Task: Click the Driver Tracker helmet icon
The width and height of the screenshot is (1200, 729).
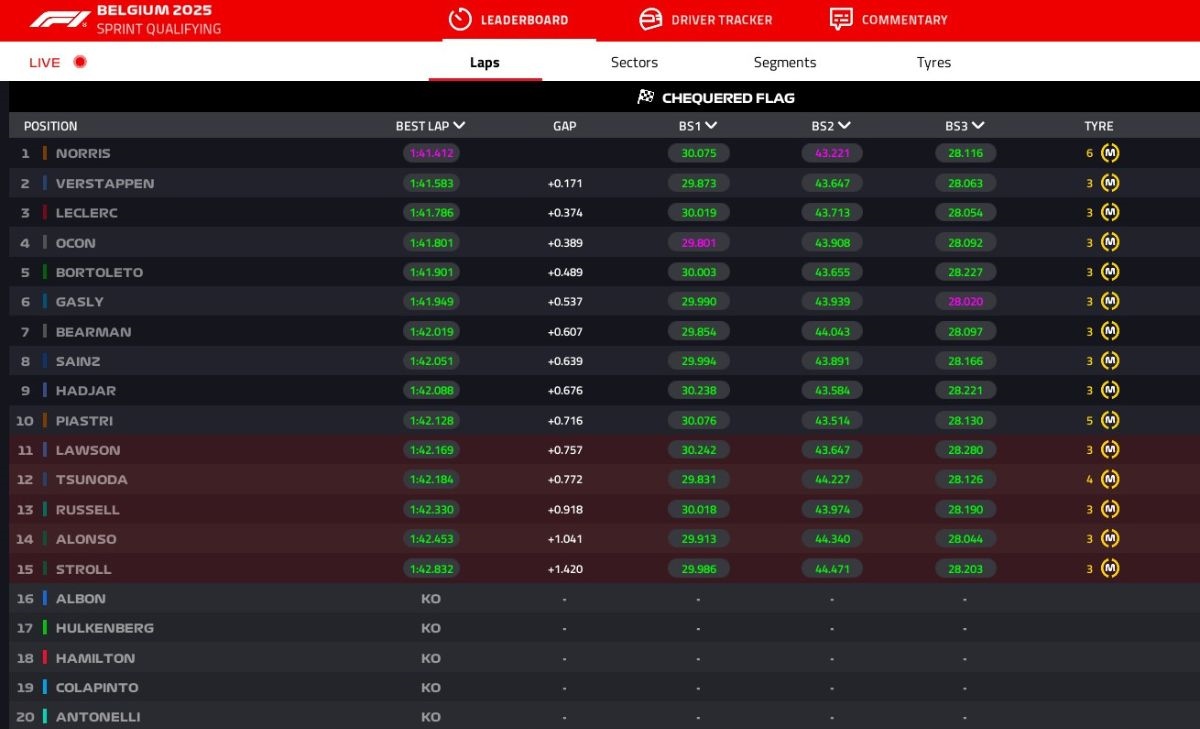Action: point(650,19)
